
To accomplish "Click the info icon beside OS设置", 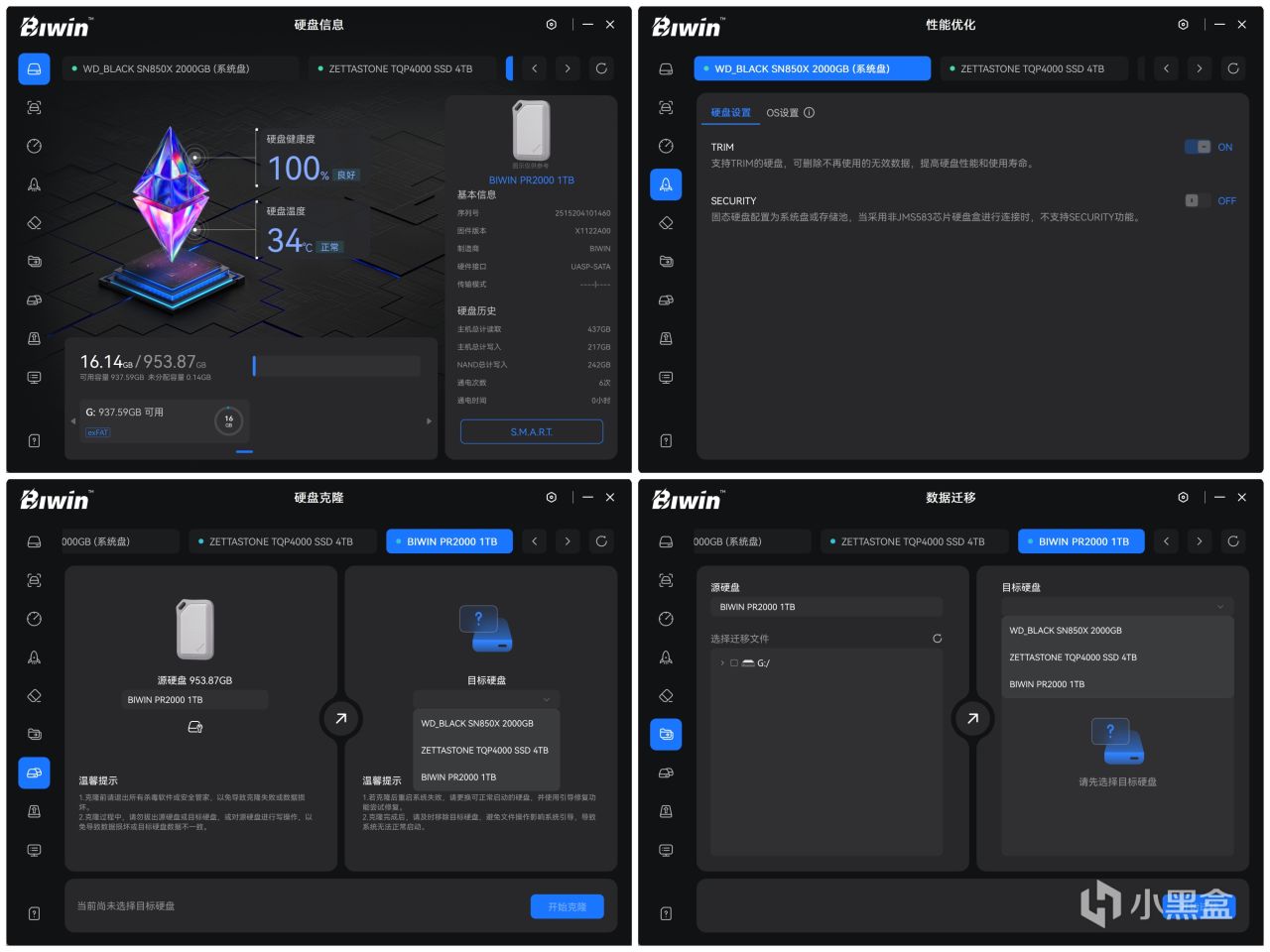I will [x=809, y=113].
